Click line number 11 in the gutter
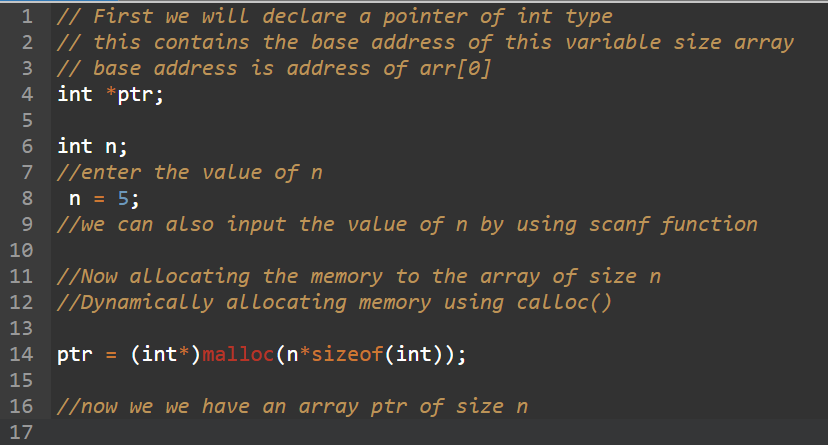This screenshot has width=828, height=445. (21, 276)
